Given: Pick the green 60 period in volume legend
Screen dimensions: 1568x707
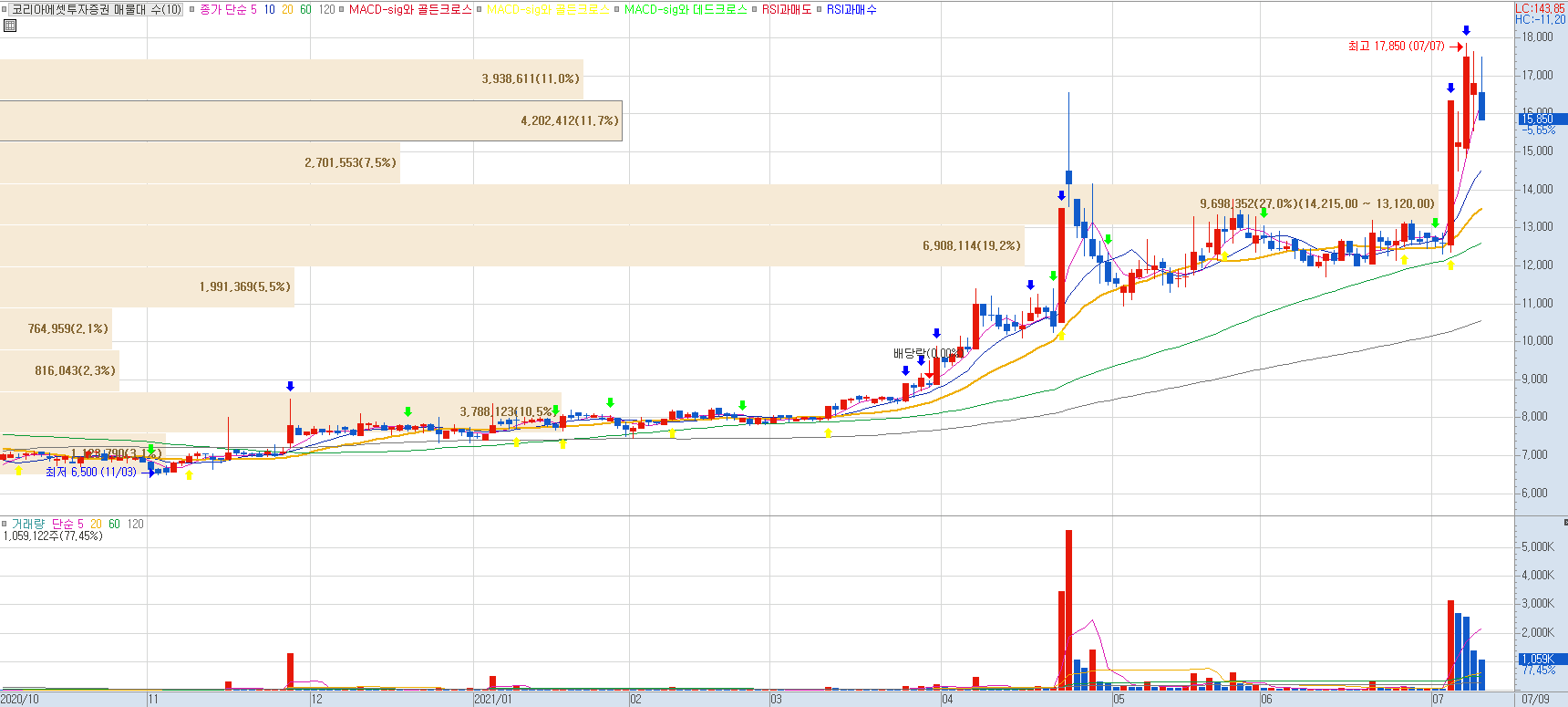Looking at the screenshot, I should 114,524.
